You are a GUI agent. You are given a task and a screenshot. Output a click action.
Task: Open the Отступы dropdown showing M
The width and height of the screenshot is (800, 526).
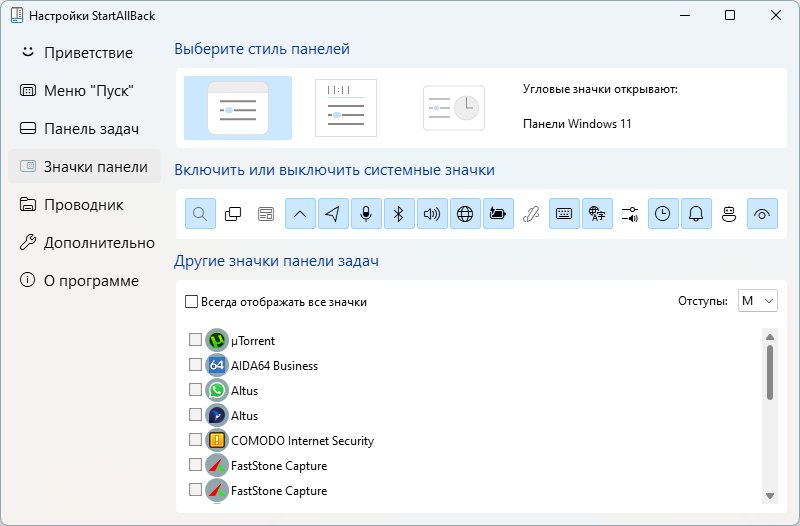758,301
